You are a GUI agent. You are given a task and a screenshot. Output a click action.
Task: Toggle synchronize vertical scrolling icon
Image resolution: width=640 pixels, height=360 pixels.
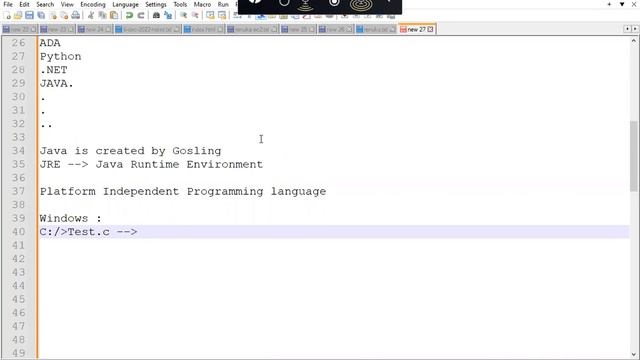[210, 16]
